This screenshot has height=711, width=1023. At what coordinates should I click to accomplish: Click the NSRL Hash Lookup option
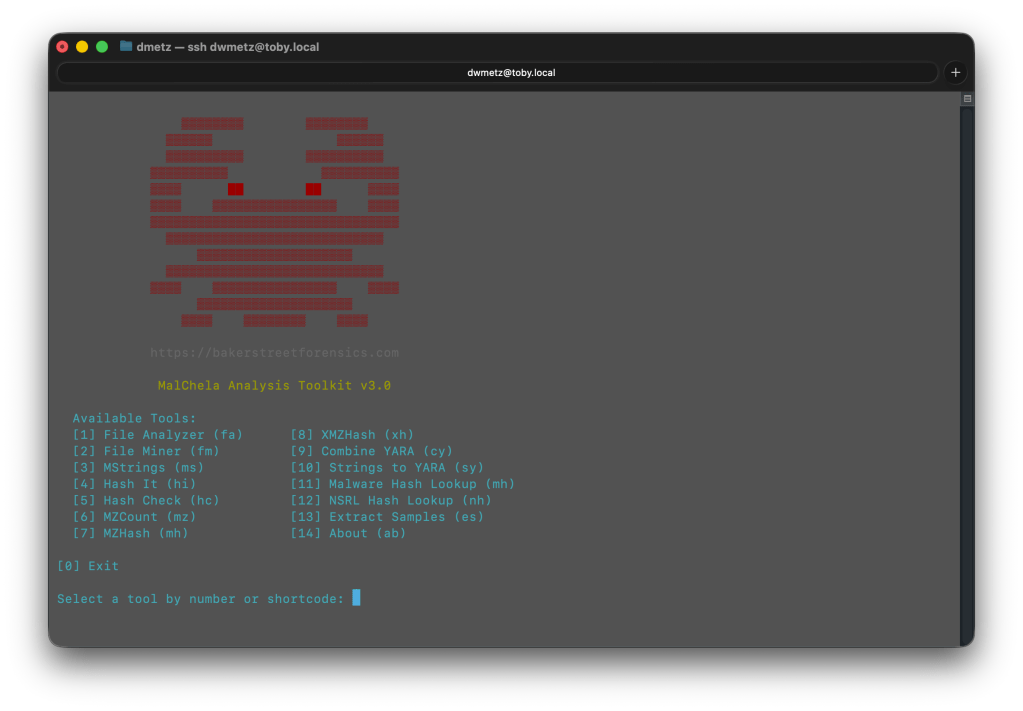coord(391,500)
